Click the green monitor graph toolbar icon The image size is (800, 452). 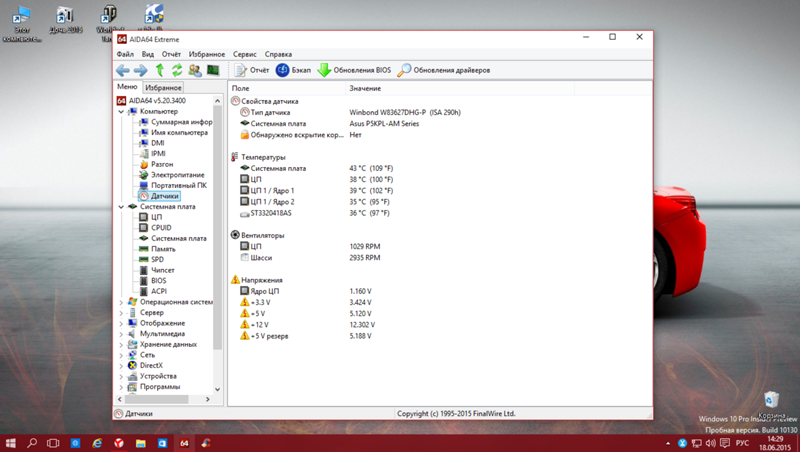213,71
